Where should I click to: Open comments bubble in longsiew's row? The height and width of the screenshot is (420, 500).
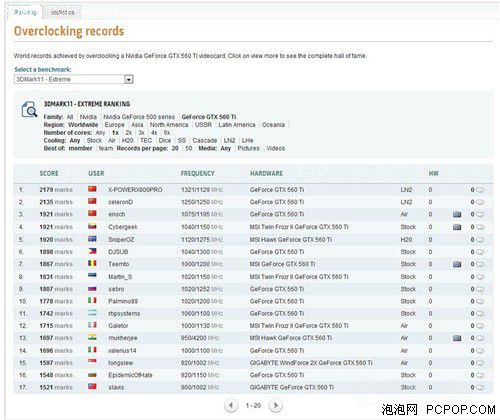coord(480,363)
